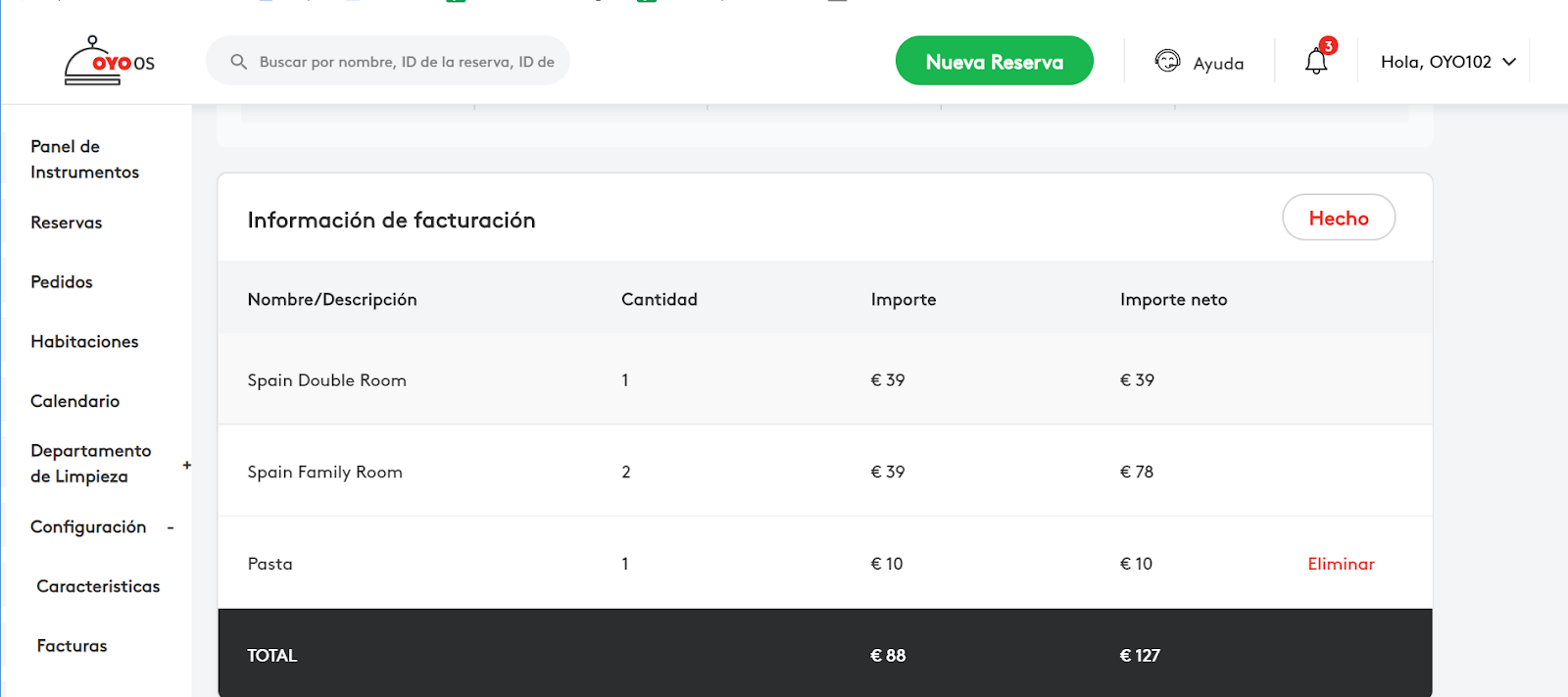Go to Panel de Instrumentos
The image size is (1568, 697).
point(84,159)
